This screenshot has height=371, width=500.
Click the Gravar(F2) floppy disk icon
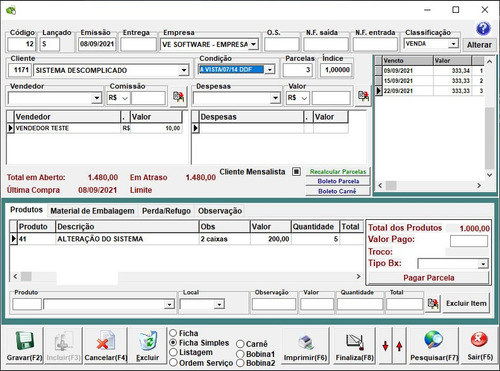[x=24, y=341]
